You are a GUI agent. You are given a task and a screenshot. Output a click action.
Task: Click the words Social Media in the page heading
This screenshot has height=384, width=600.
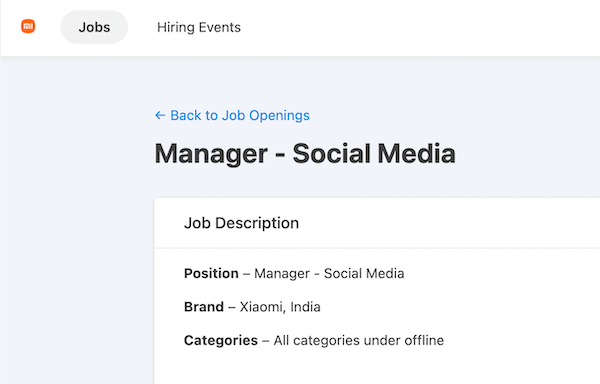374,154
